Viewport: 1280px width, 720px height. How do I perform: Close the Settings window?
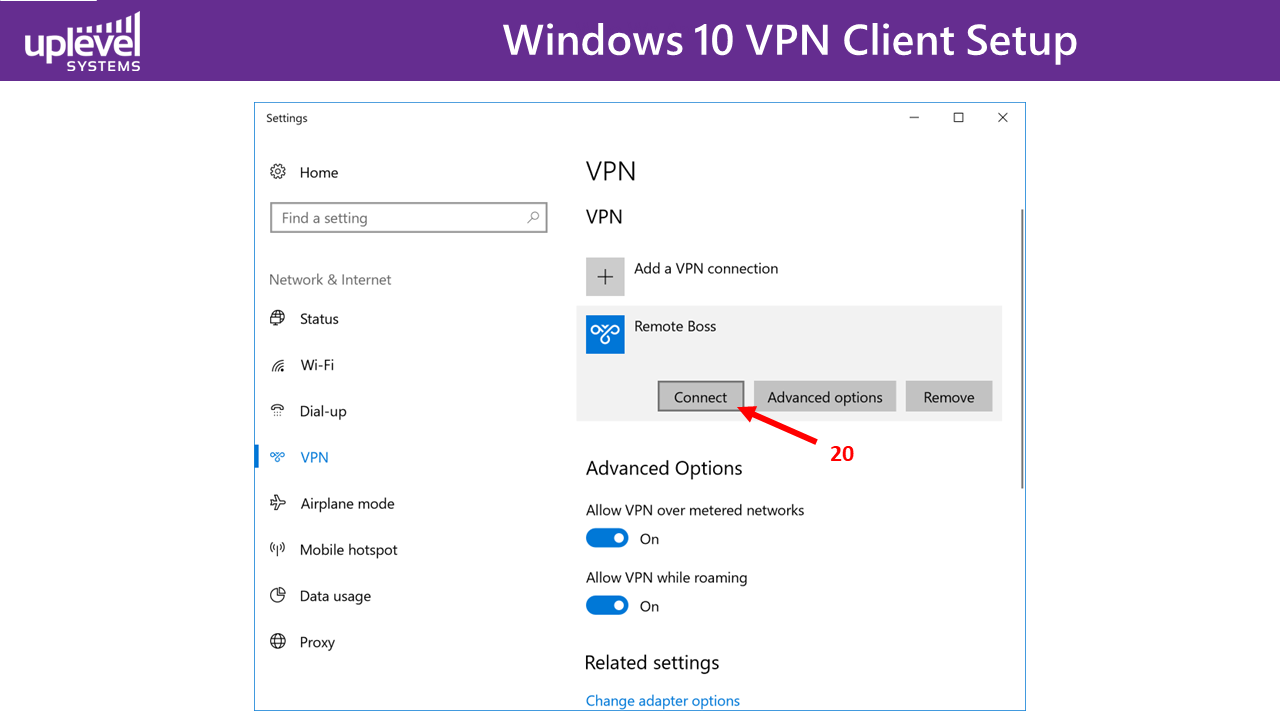click(1003, 118)
